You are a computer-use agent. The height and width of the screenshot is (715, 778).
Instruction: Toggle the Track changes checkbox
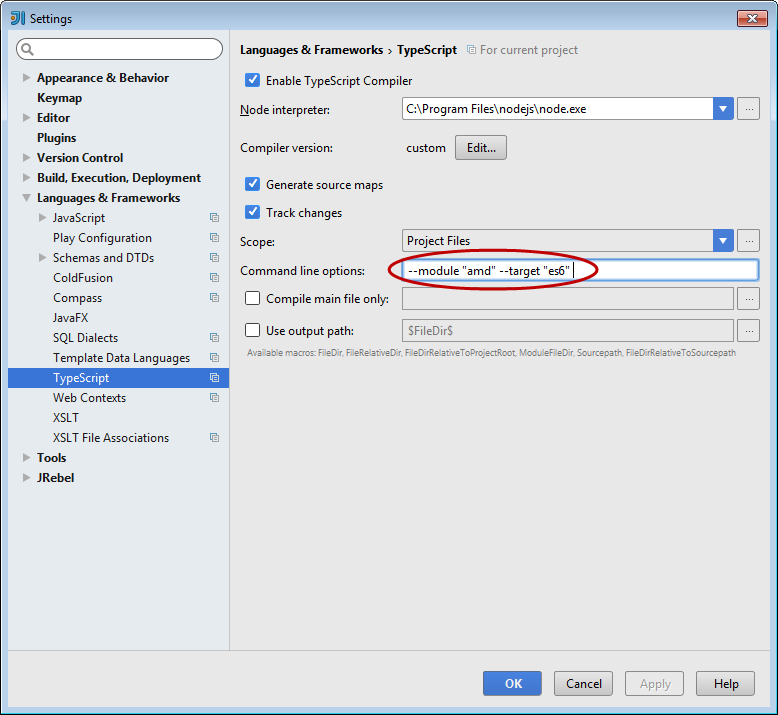[253, 212]
